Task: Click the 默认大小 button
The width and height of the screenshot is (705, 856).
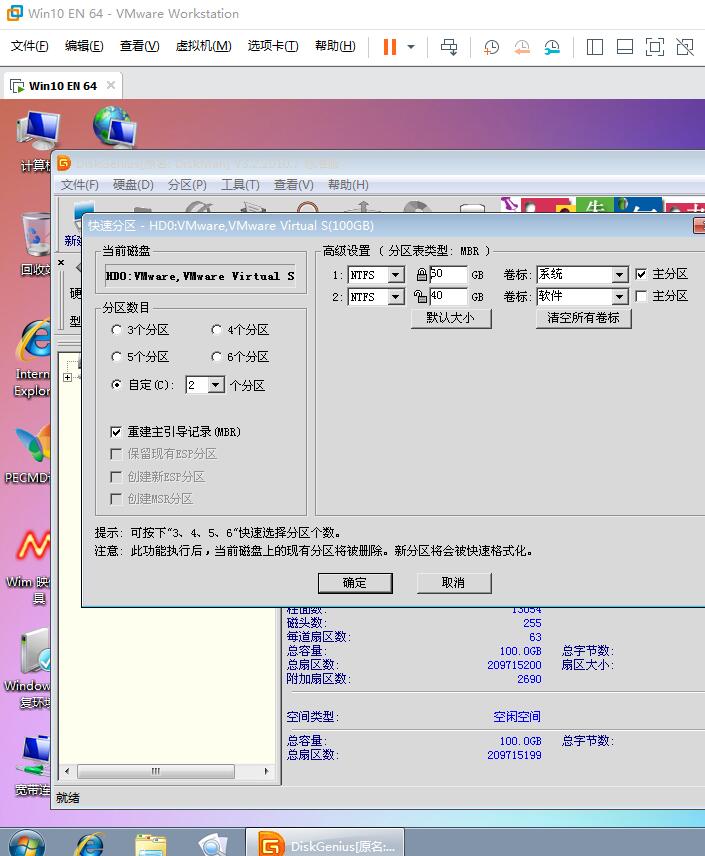Action: click(451, 318)
